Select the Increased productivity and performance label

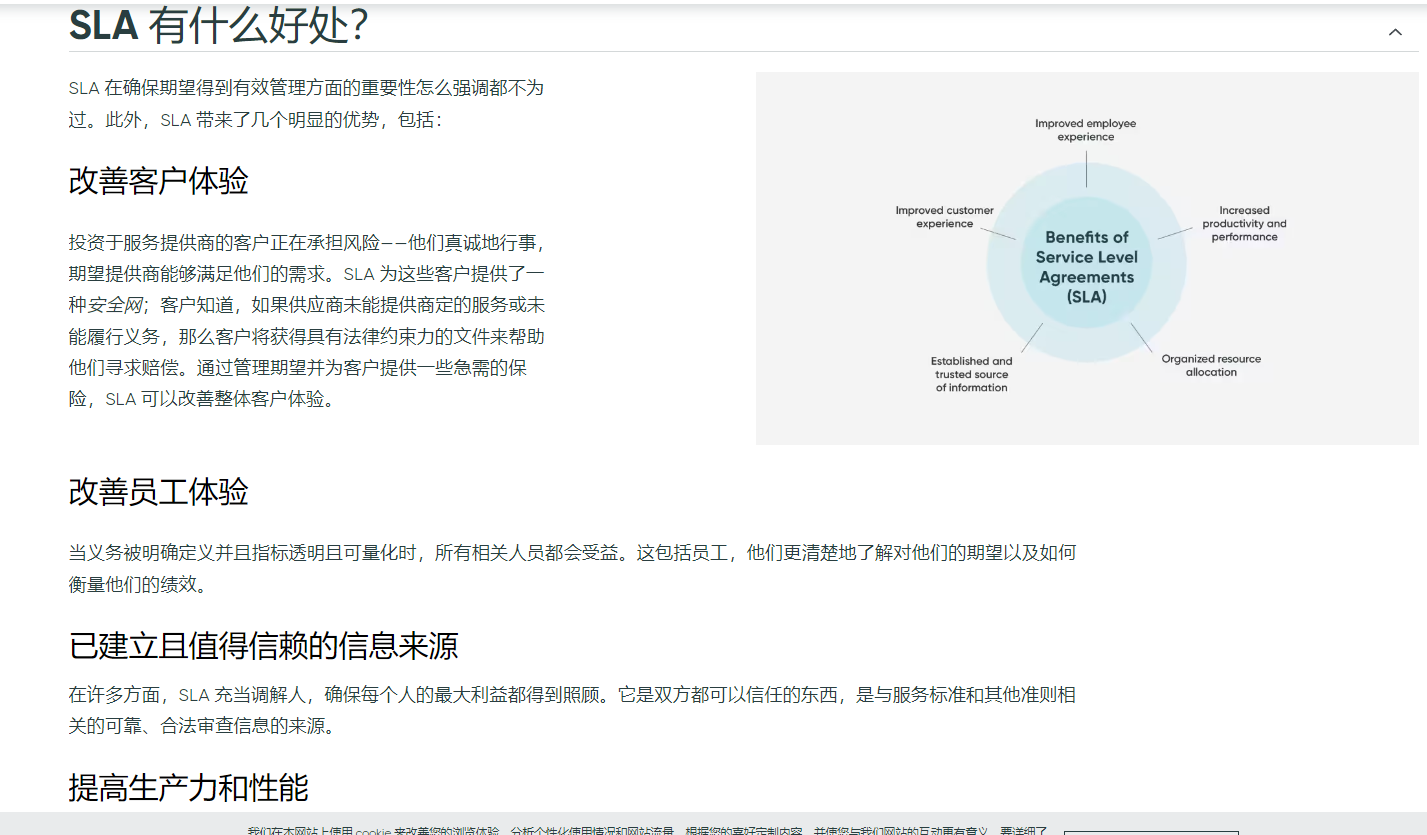click(x=1244, y=224)
